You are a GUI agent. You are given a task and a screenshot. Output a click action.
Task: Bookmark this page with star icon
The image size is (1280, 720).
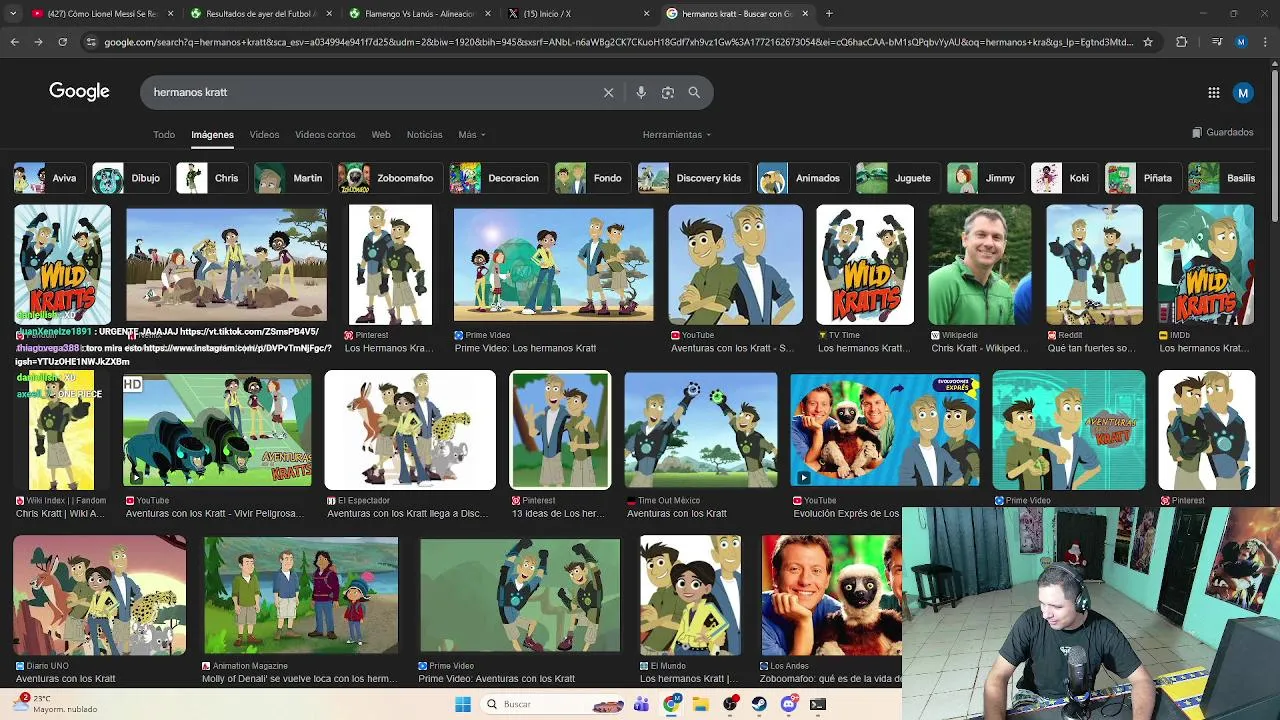[1148, 42]
